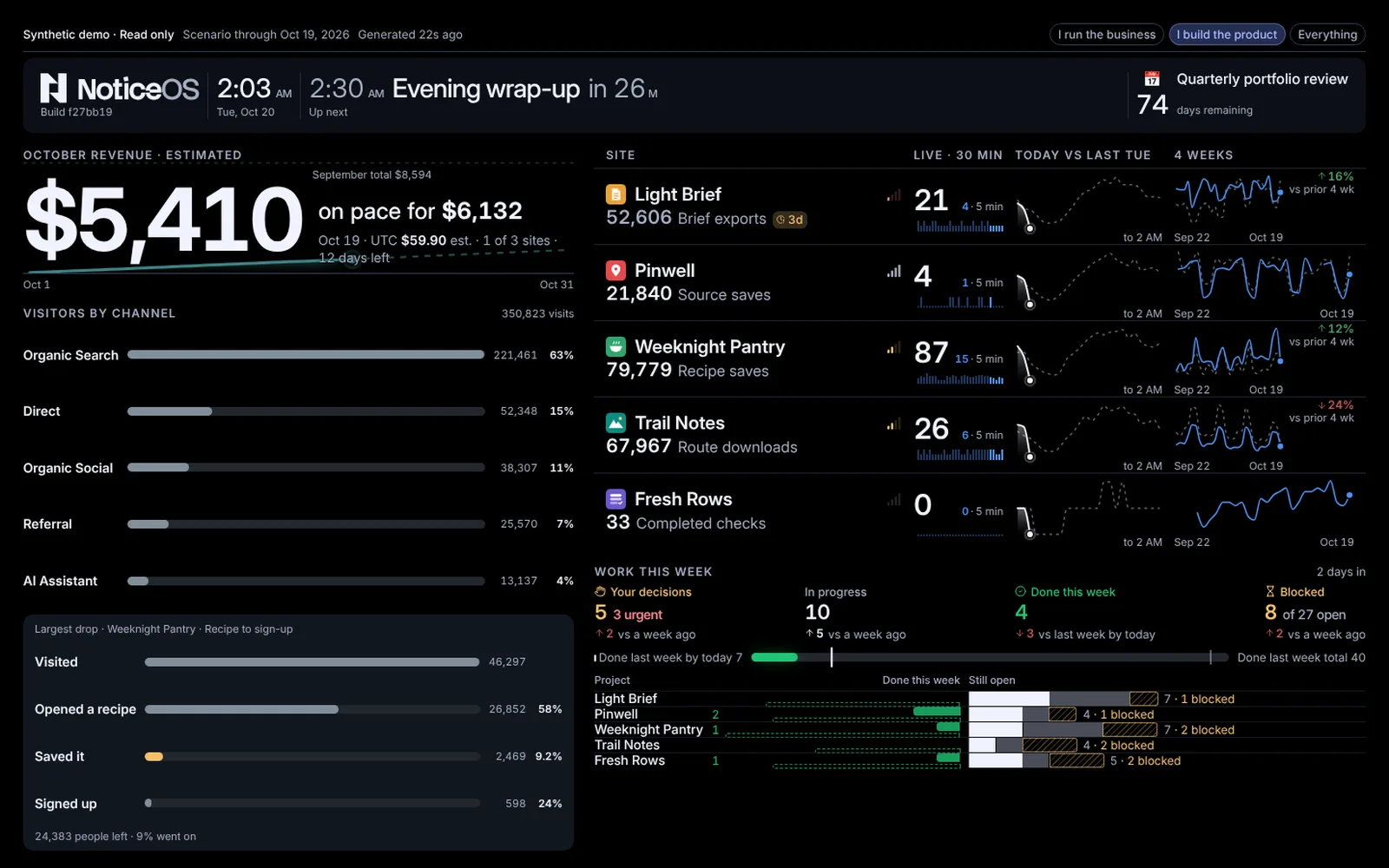Viewport: 1389px width, 868px height.
Task: Click the 'Build f27bb19' label
Action: pyautogui.click(x=76, y=112)
